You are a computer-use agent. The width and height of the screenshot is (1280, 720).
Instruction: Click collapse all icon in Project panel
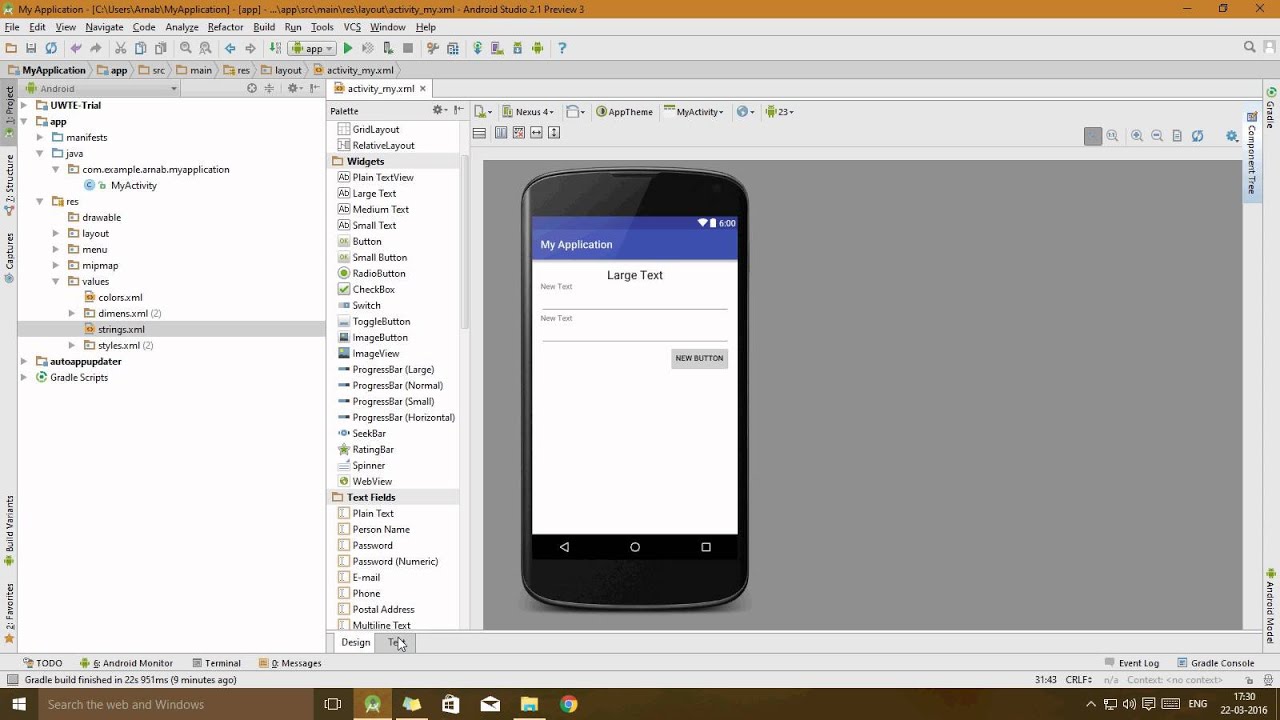coord(269,88)
